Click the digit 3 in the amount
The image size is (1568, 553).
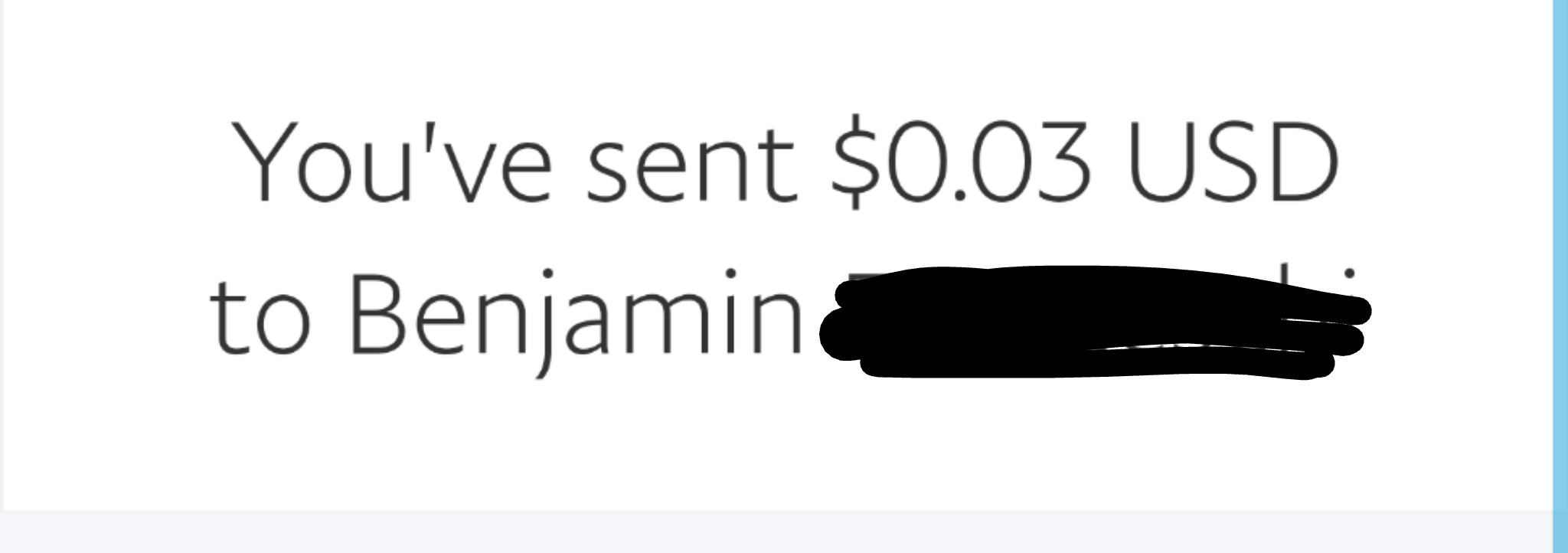pos(1061,162)
